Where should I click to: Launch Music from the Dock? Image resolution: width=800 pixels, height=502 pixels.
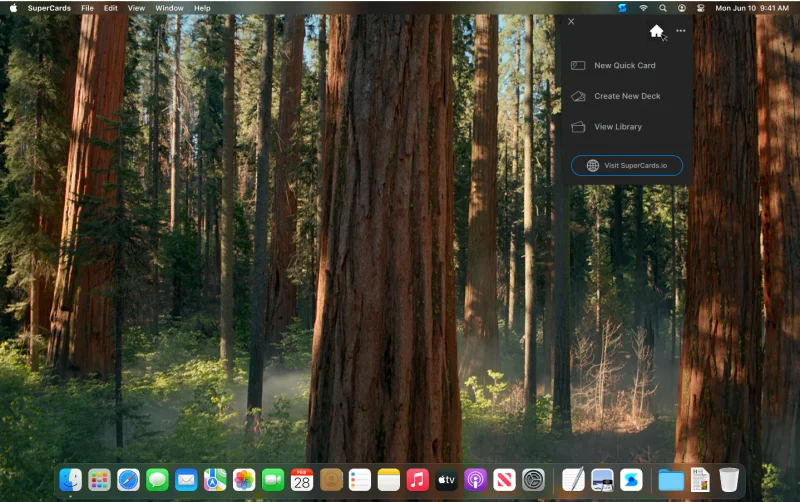(417, 480)
